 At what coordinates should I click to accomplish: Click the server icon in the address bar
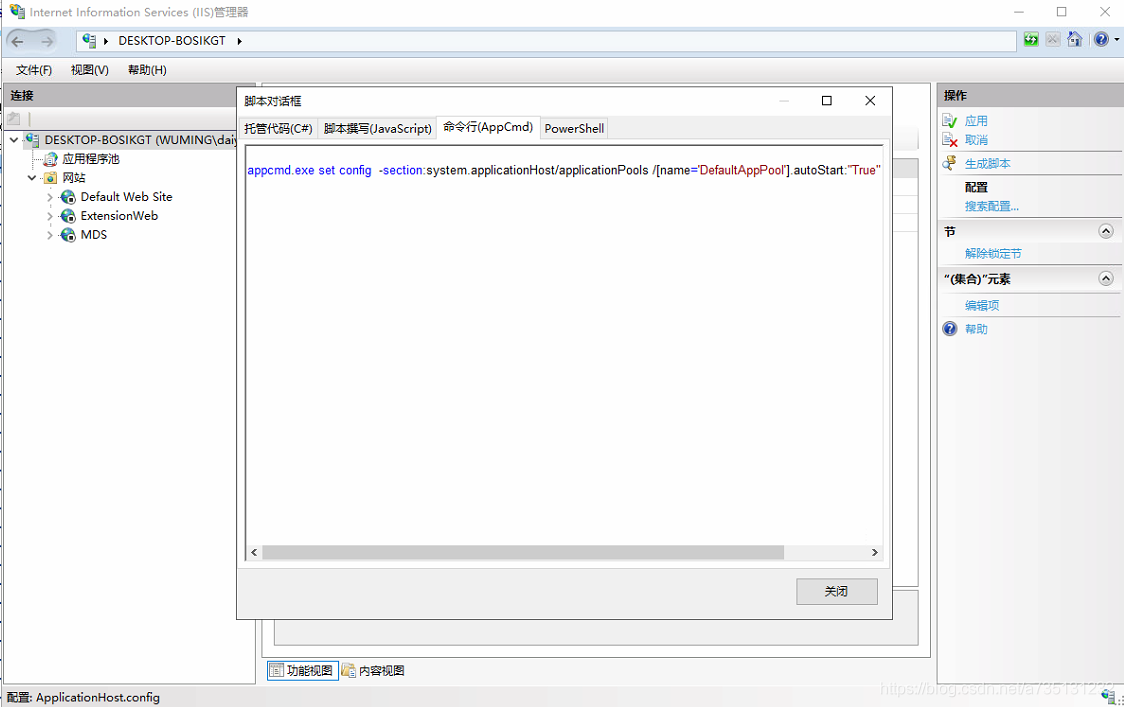click(x=89, y=41)
